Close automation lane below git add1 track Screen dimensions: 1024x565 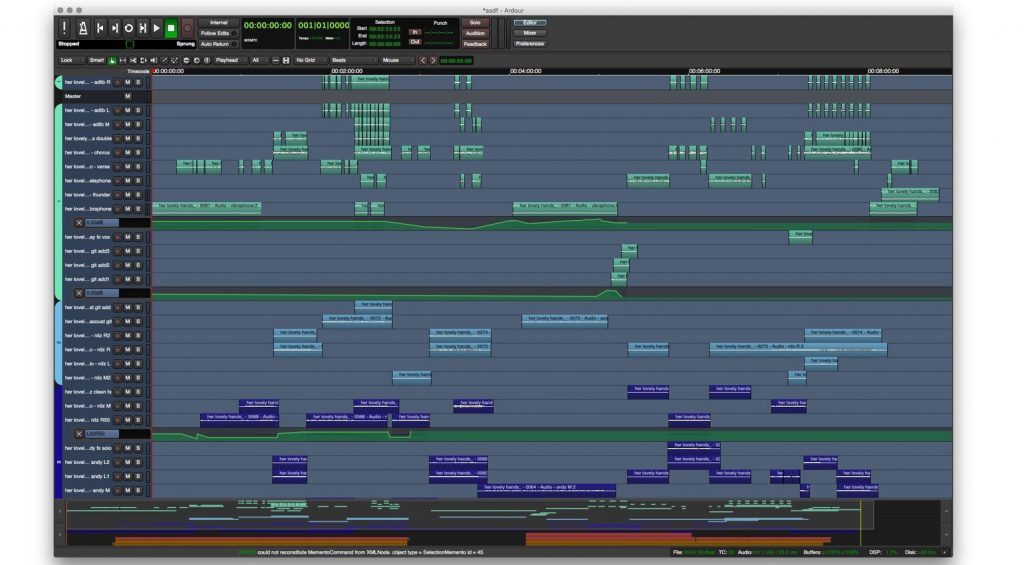click(79, 293)
